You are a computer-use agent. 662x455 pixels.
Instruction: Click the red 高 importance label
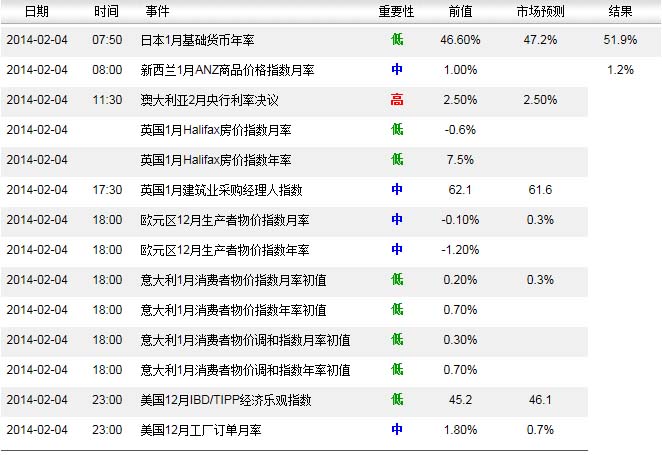(397, 100)
